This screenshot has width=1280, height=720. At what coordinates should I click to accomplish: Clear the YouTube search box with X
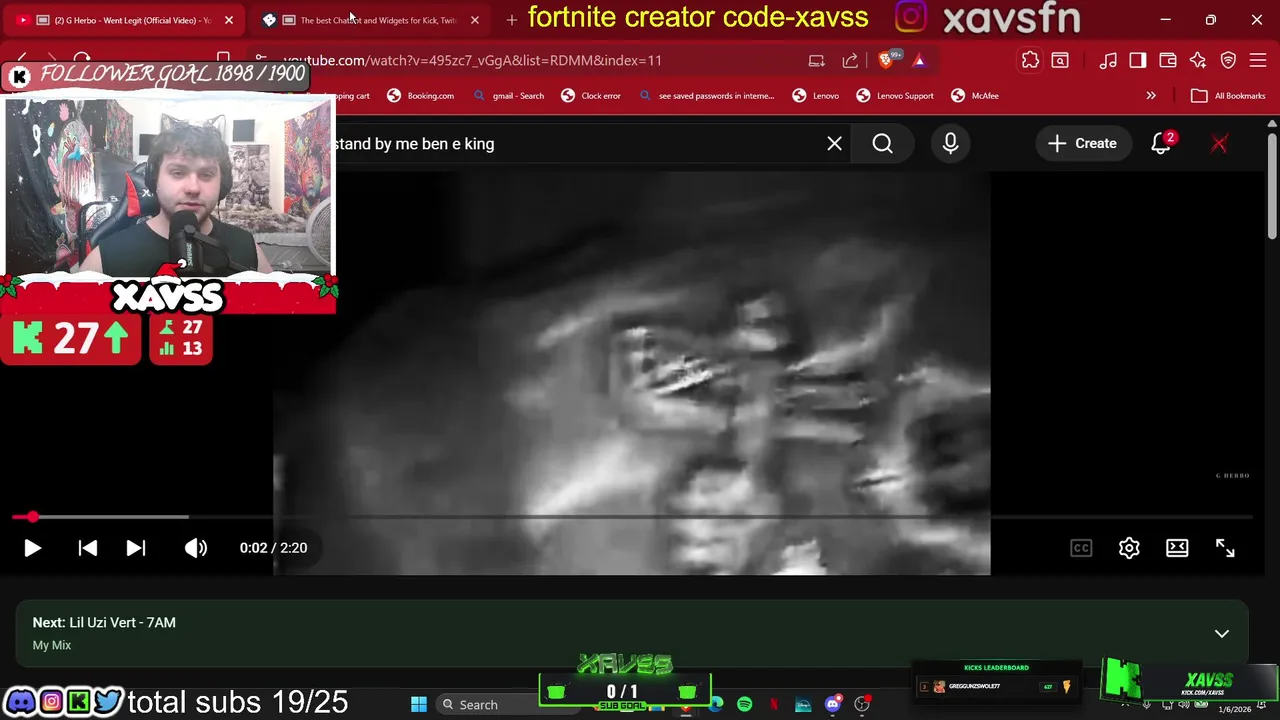[834, 144]
